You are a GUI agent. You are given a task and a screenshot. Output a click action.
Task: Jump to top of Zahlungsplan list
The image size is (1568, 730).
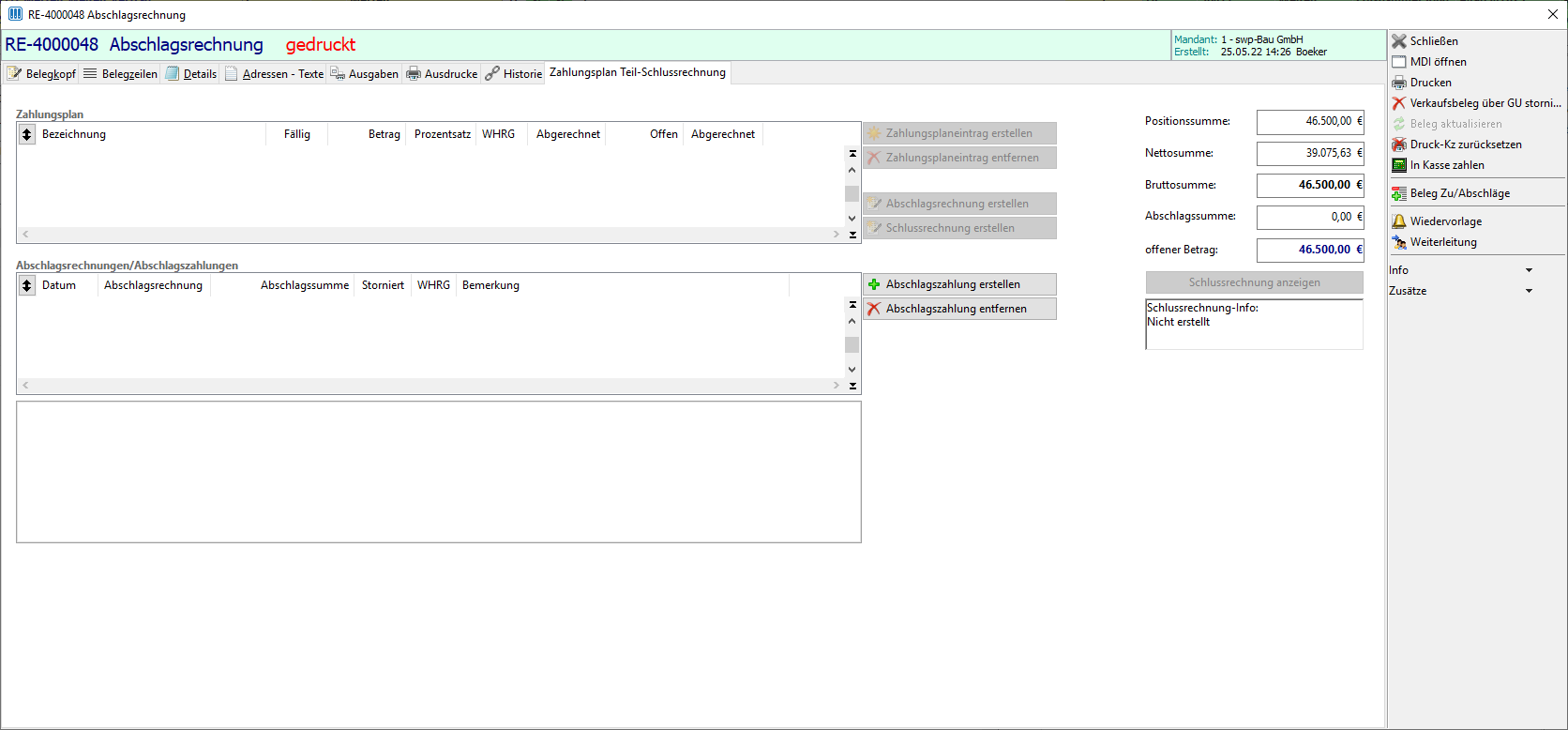point(852,153)
